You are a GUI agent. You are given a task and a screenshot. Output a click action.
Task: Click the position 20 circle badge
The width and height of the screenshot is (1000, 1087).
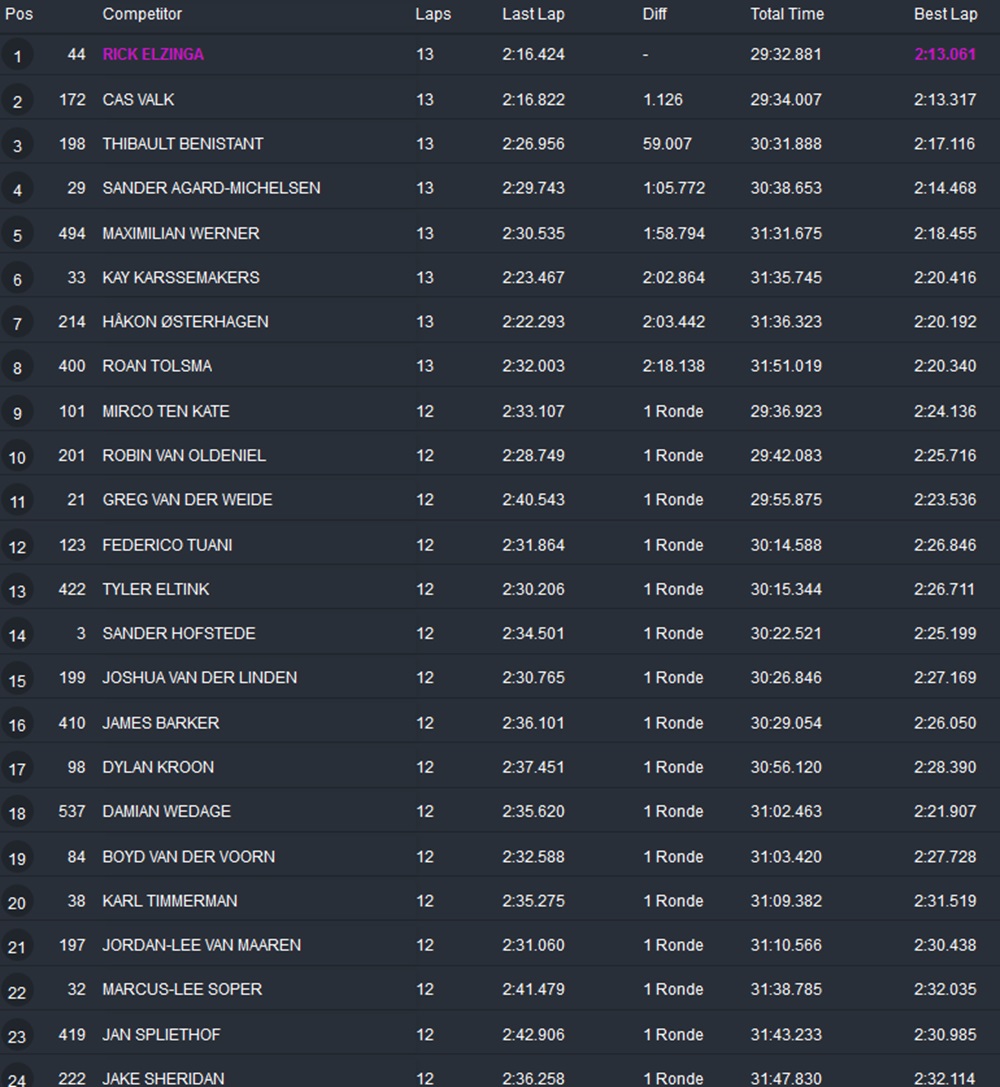click(x=17, y=903)
